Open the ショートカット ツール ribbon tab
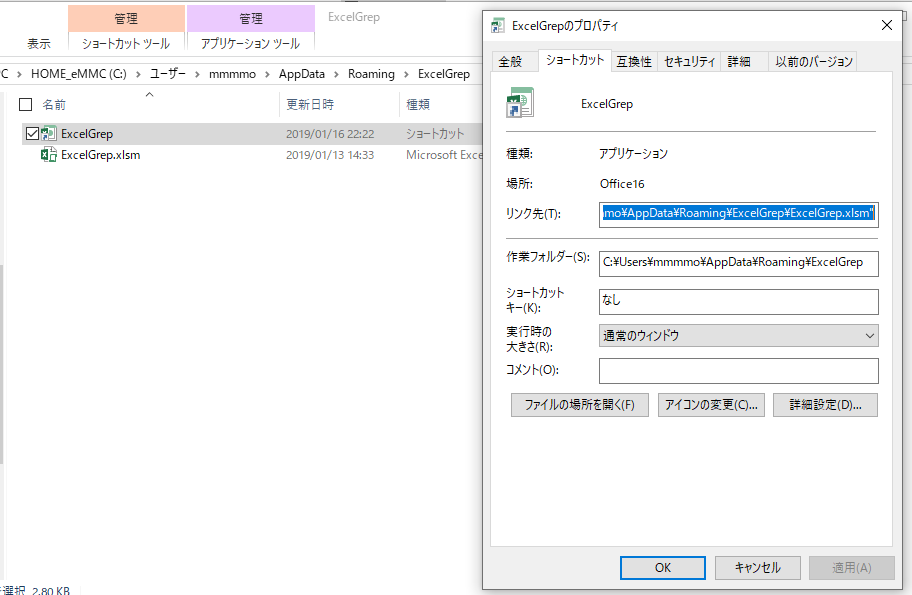This screenshot has height=595, width=912. coord(126,44)
